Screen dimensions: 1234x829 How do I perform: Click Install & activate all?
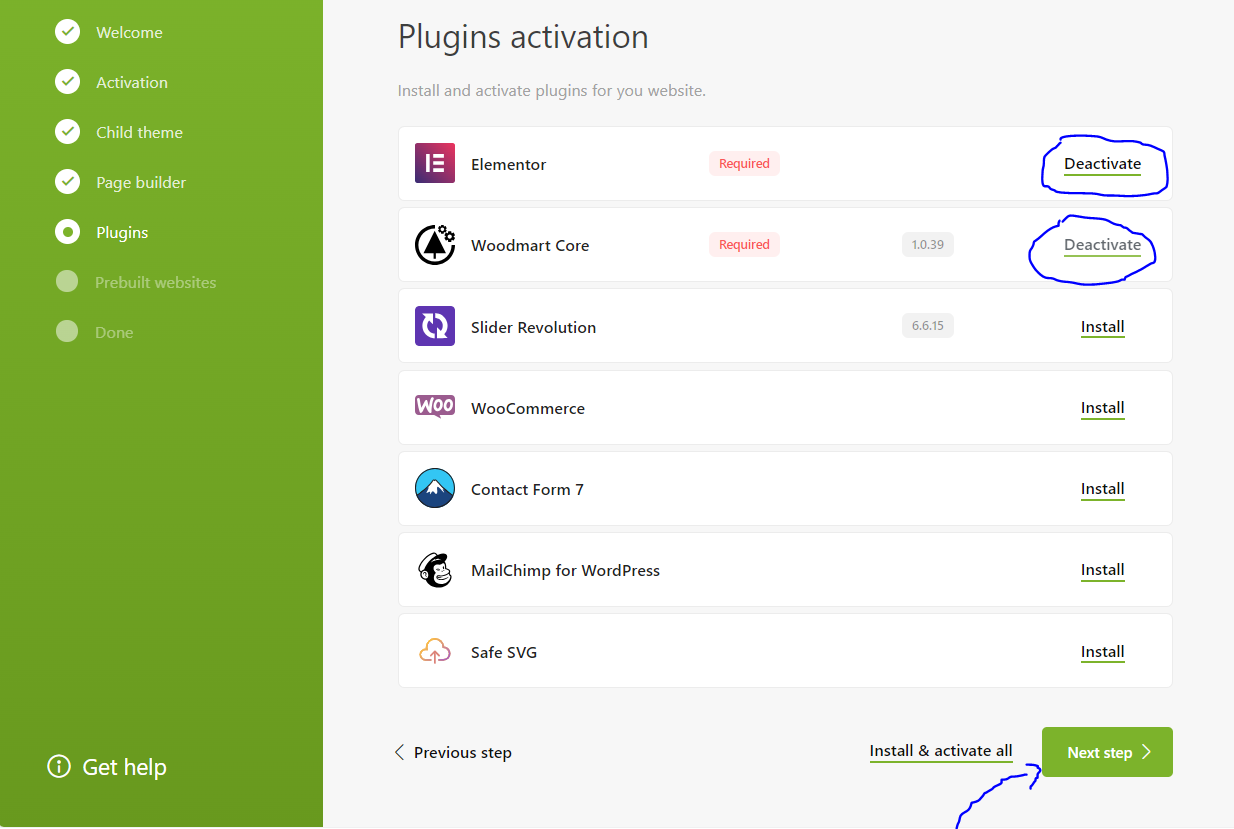[x=940, y=751]
